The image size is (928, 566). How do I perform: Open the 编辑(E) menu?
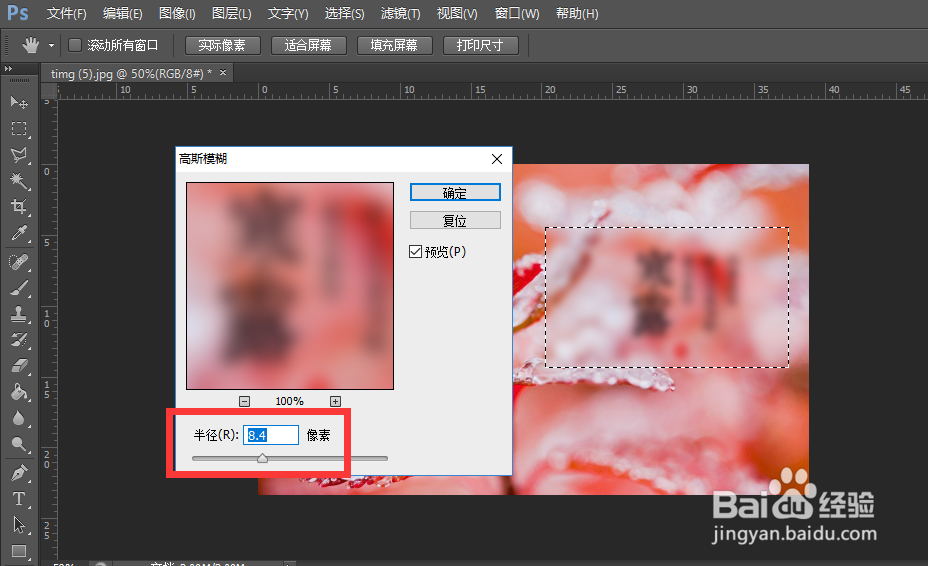(x=123, y=13)
